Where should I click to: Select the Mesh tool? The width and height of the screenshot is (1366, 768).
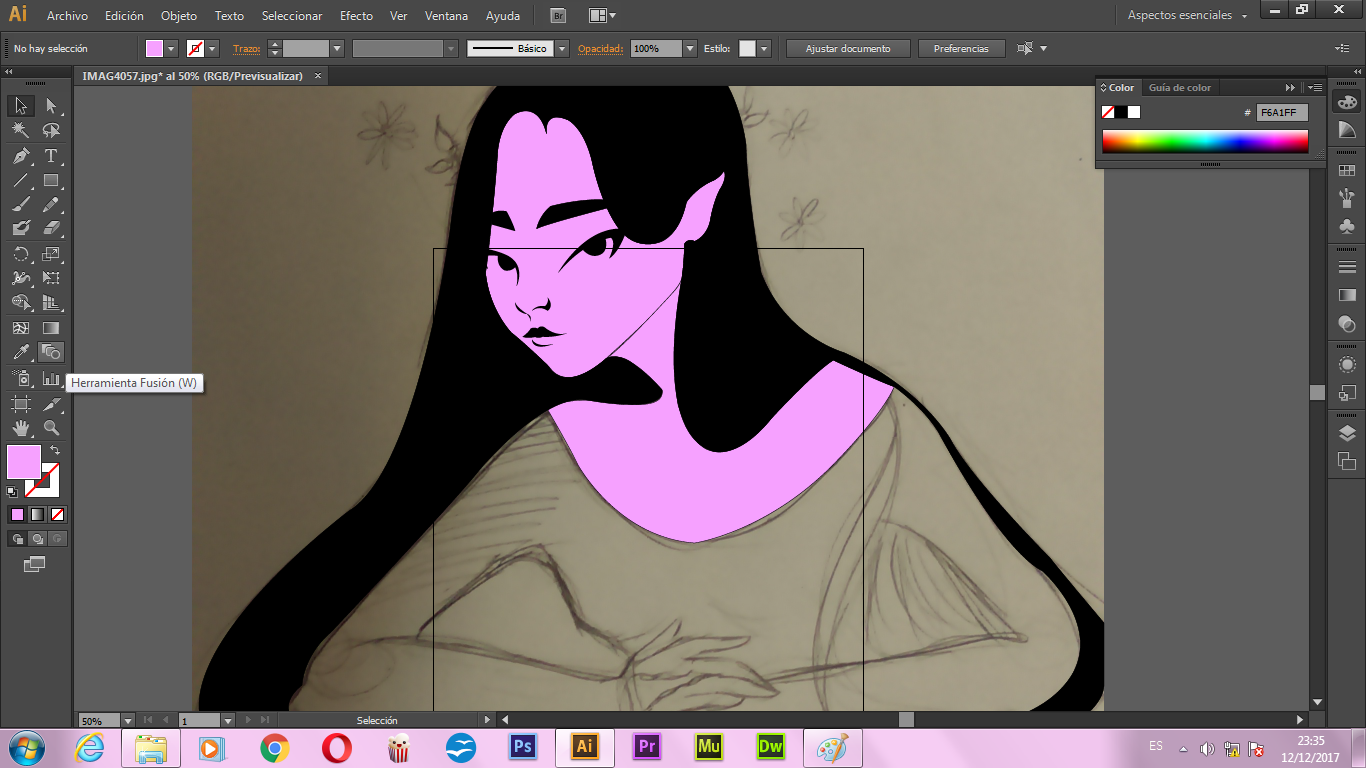coord(21,328)
